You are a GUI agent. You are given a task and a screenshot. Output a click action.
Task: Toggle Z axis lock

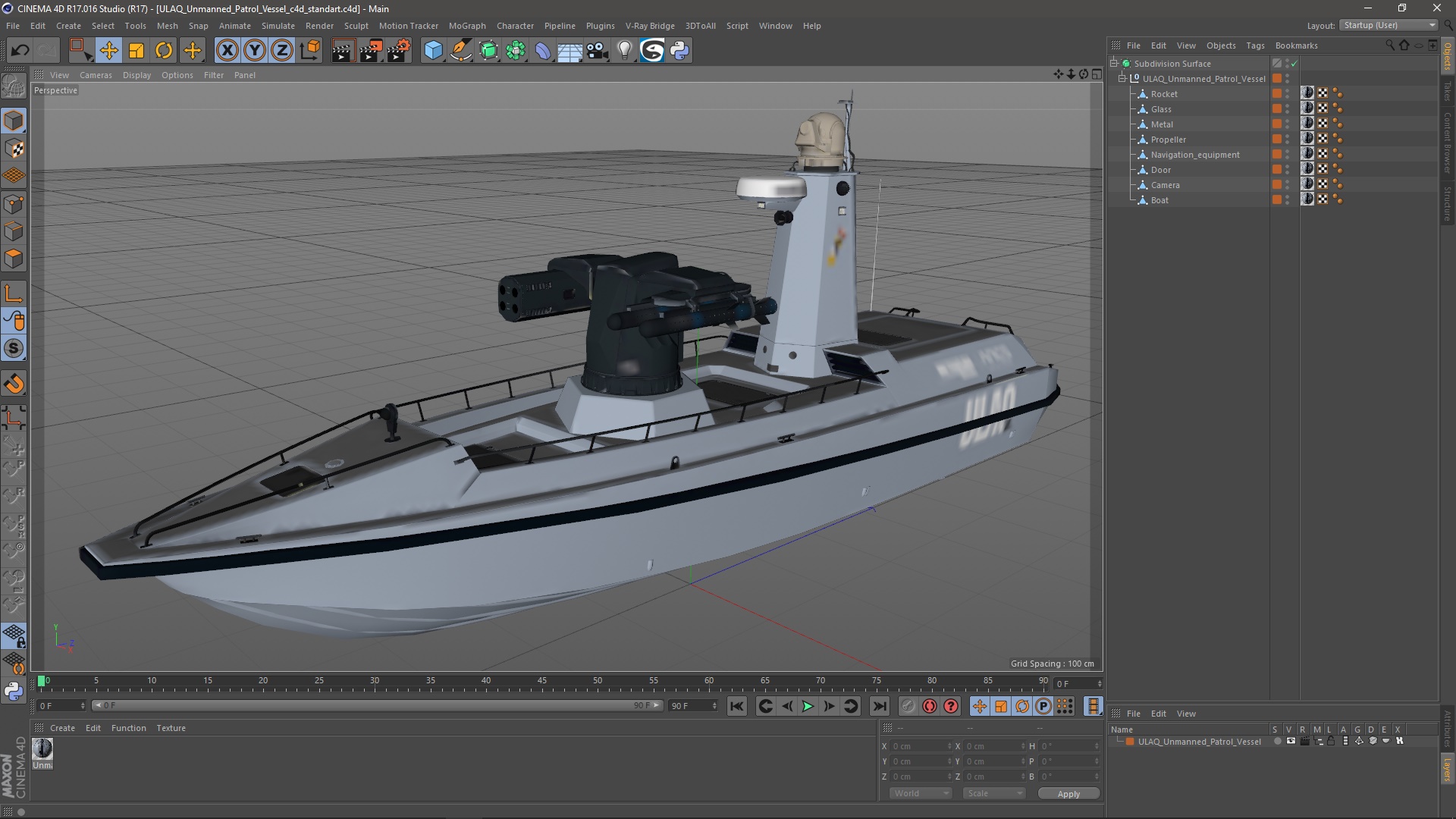[282, 51]
